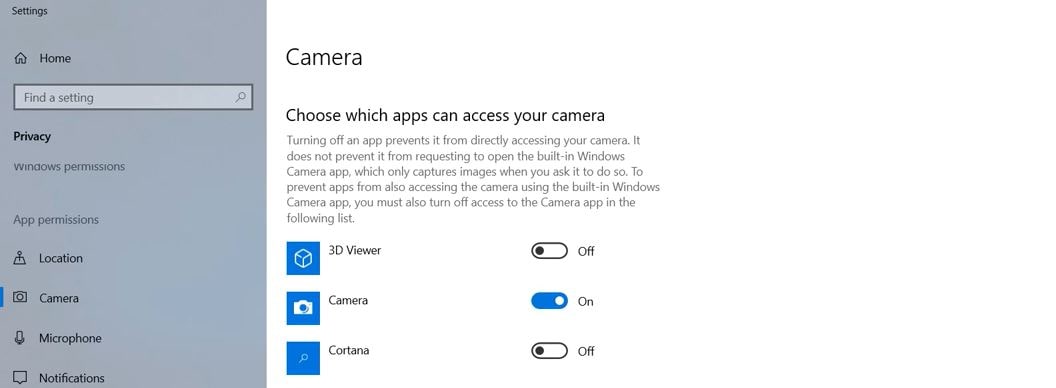Click the App permissions section heading
Screen dimensions: 1056x388
56,220
